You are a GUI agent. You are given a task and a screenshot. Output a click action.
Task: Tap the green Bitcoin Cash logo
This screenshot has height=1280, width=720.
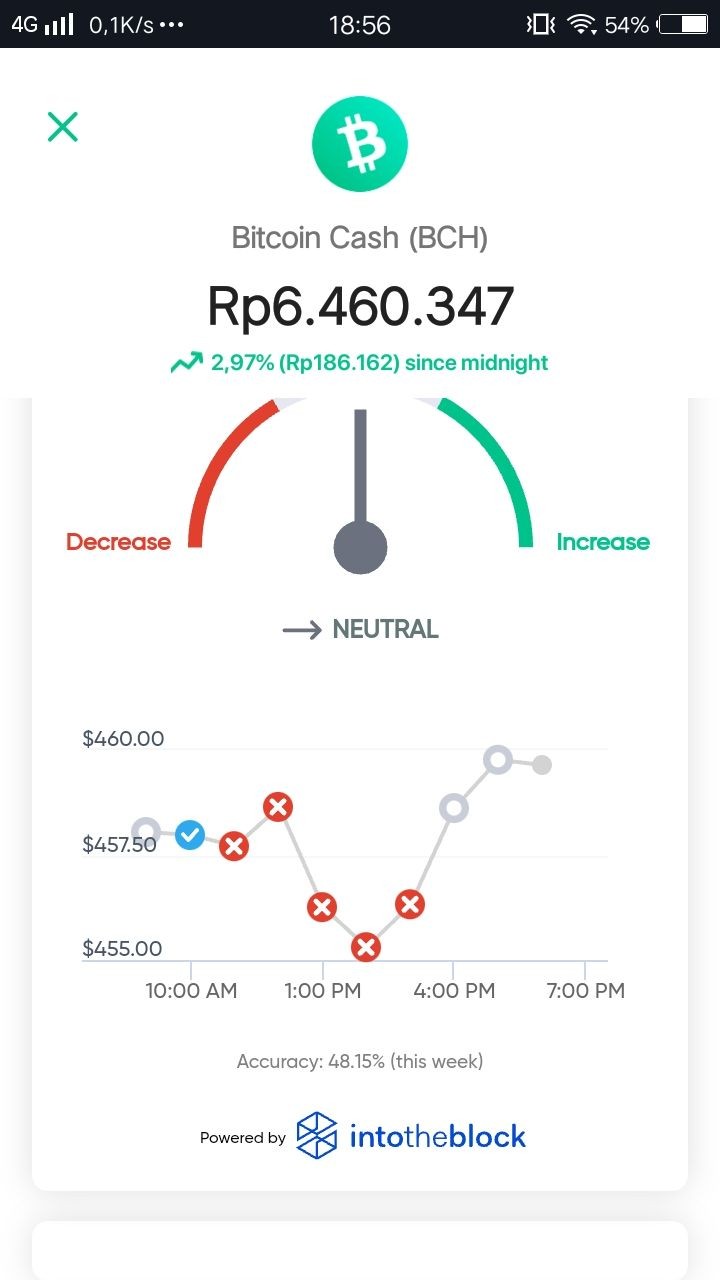click(360, 145)
